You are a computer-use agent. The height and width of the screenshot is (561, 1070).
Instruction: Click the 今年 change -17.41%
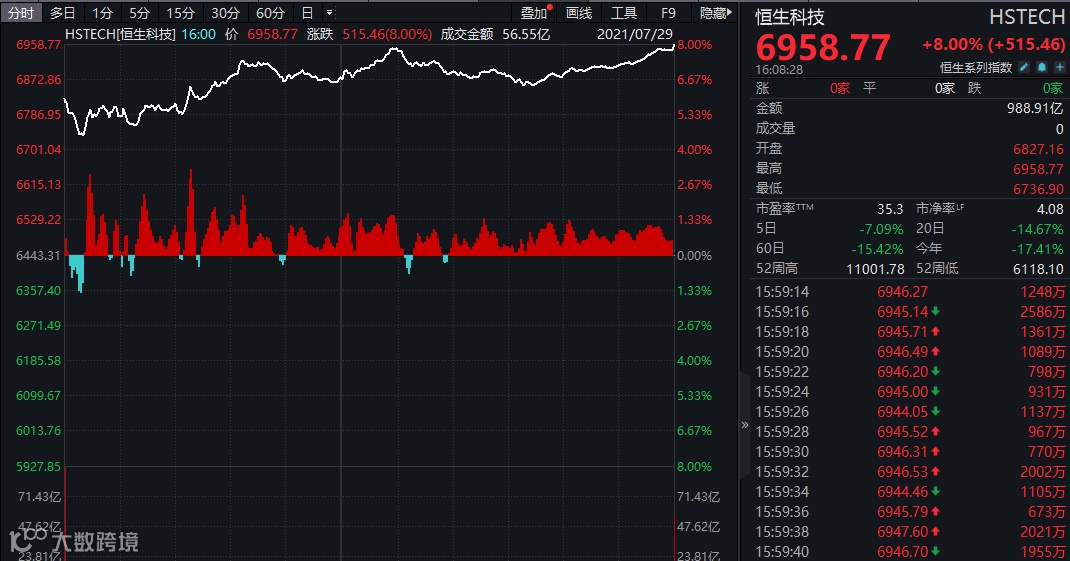(x=1037, y=248)
